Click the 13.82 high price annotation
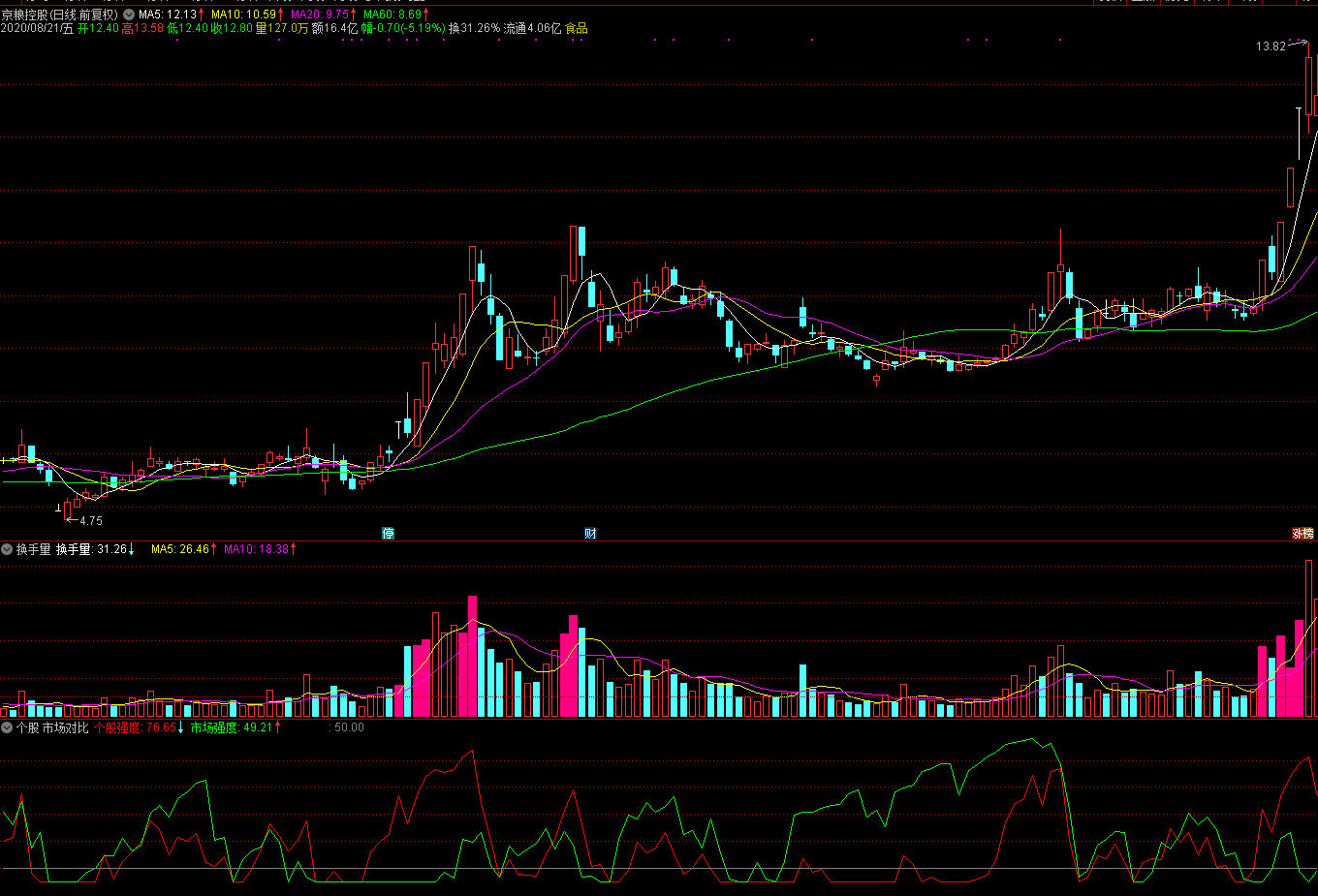The width and height of the screenshot is (1318, 896). 1271,46
